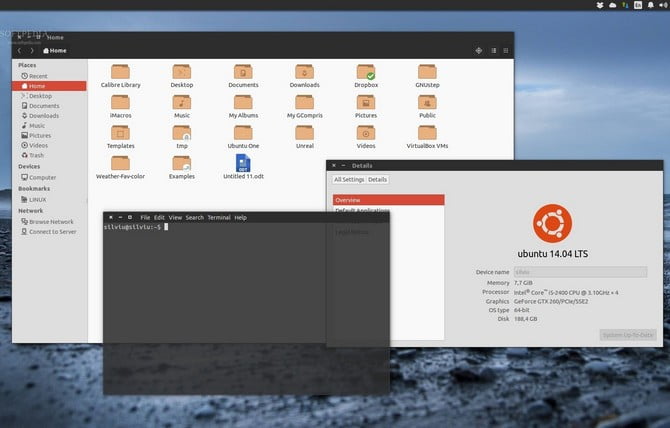The height and width of the screenshot is (428, 670).
Task: Open the terminal Edit menu
Action: [159, 217]
